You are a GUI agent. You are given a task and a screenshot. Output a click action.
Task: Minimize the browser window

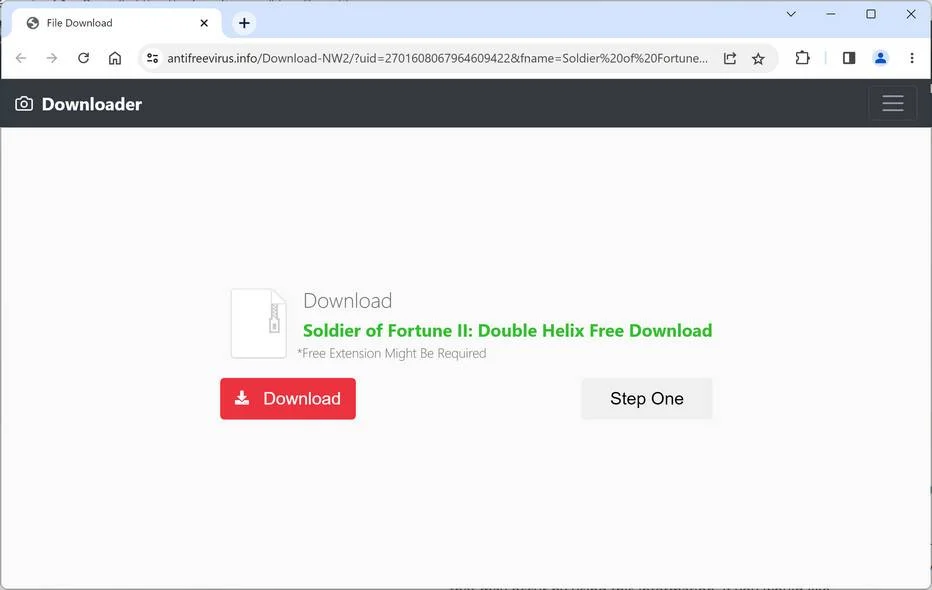tap(831, 14)
